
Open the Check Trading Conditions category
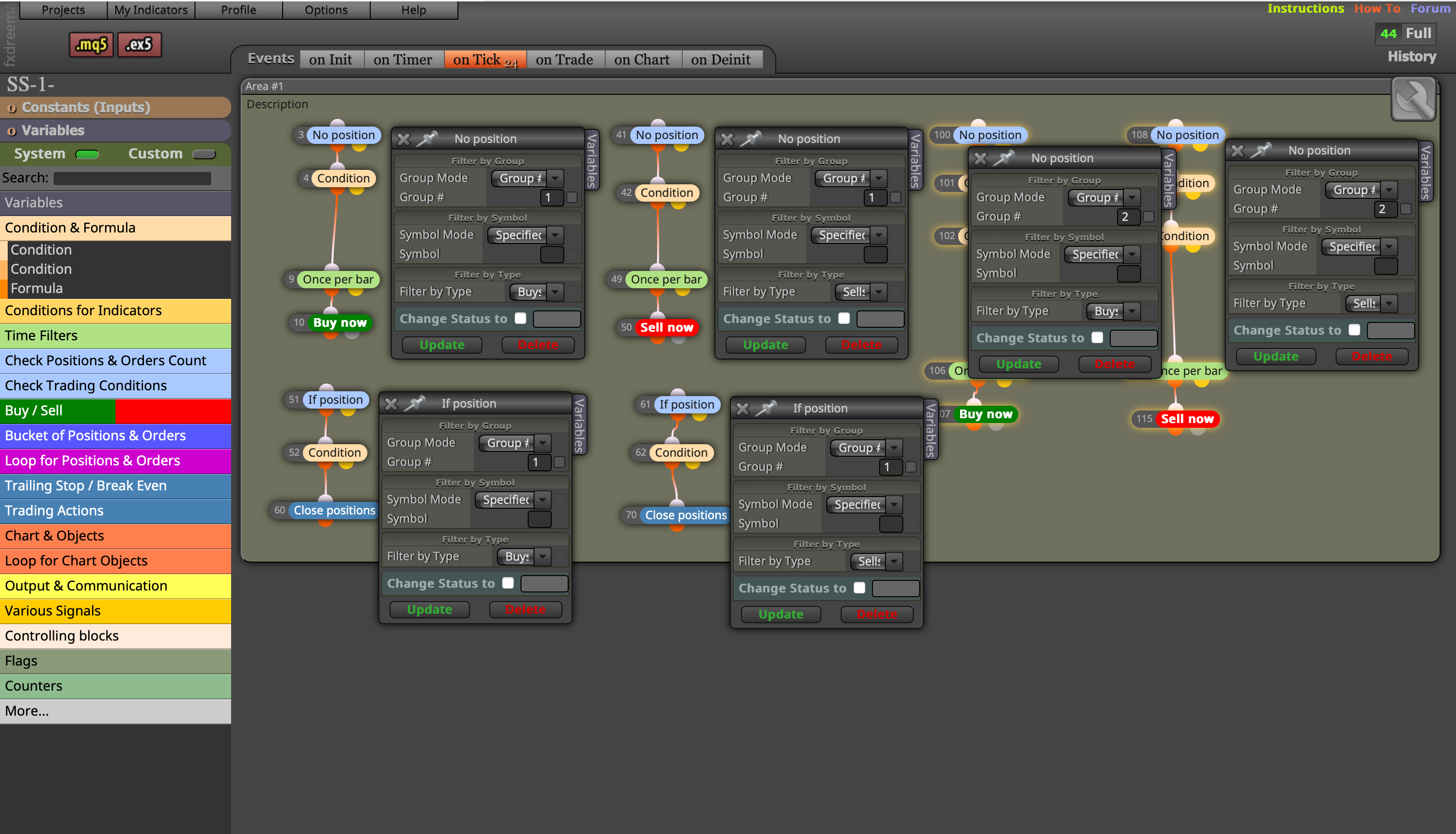(115, 385)
